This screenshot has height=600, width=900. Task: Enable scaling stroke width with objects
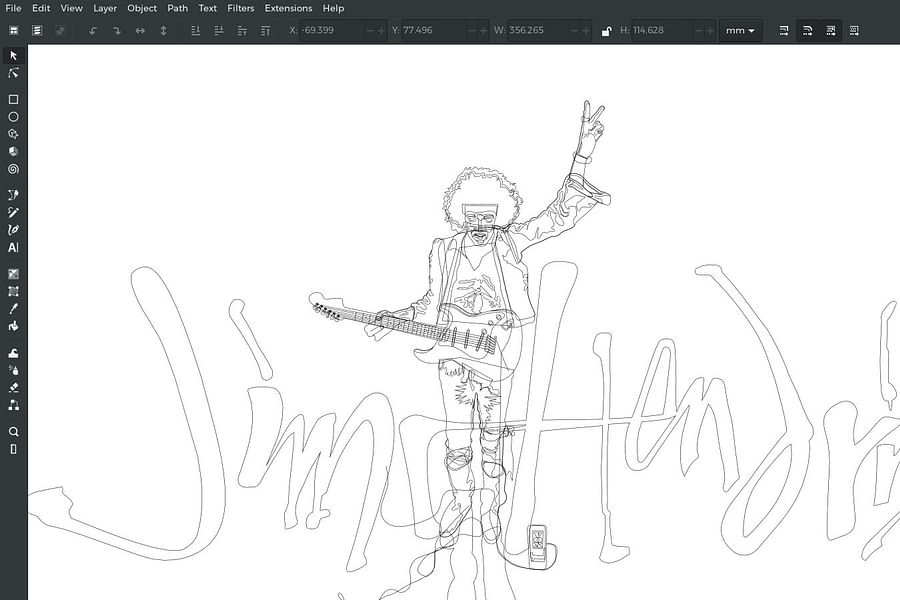[784, 30]
